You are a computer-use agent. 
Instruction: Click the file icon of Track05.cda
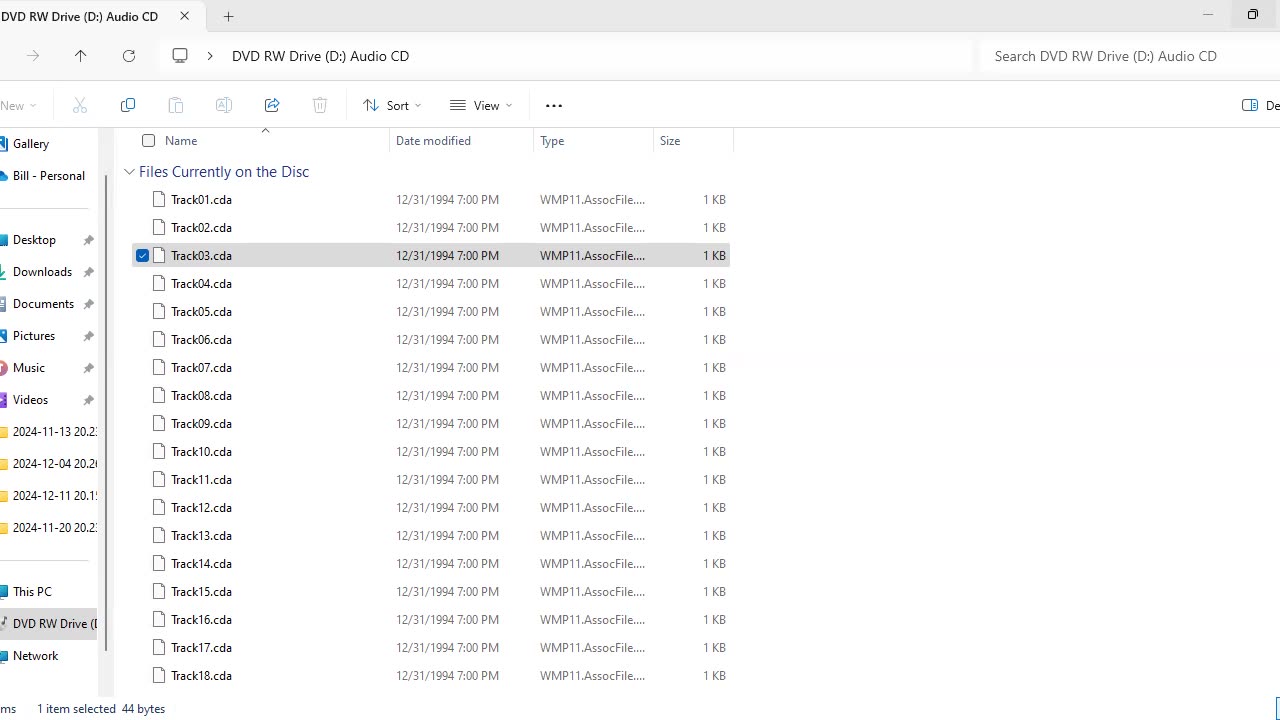point(158,311)
